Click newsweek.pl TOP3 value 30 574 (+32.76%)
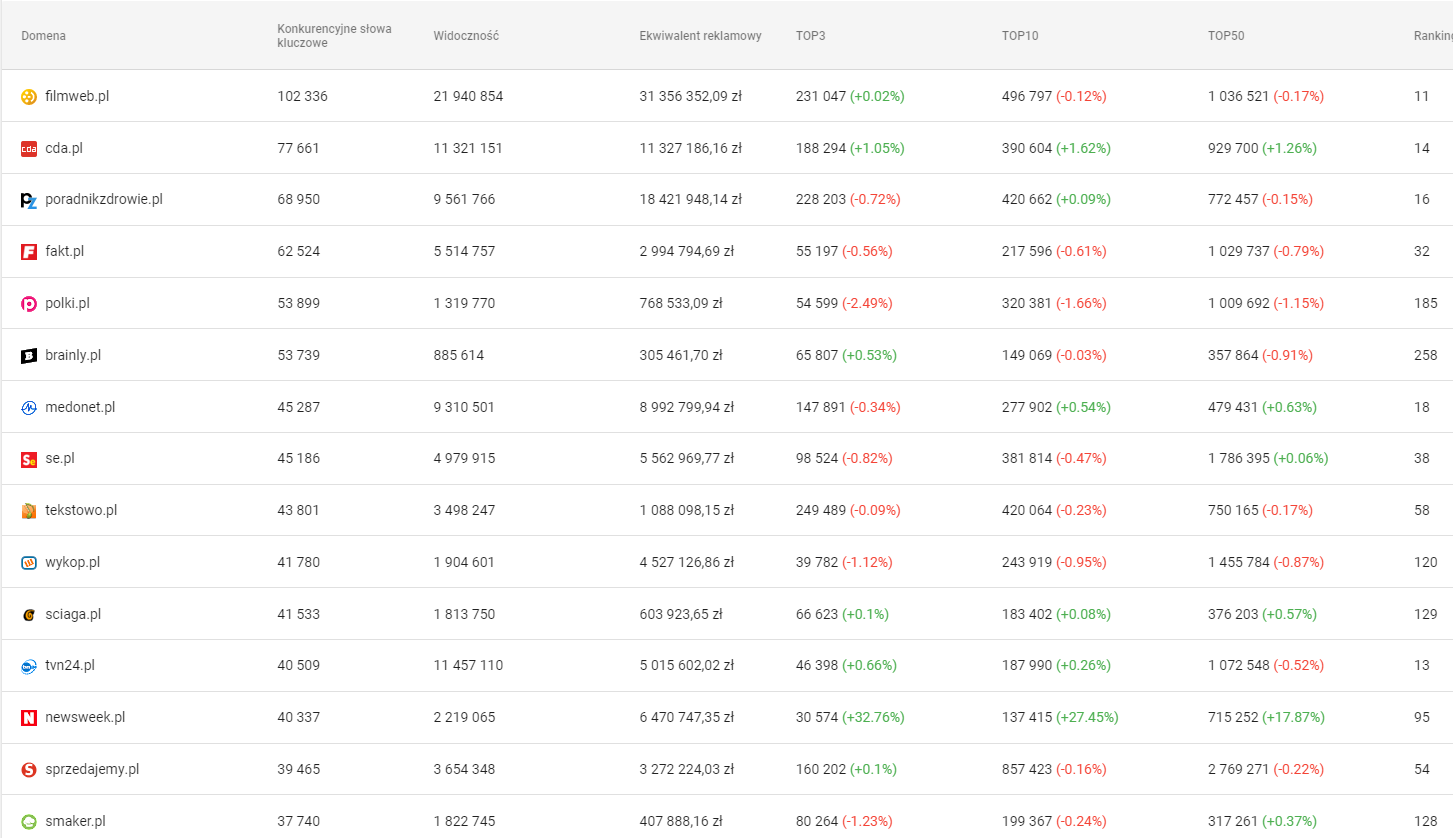Screen dimensions: 1453x838 click(850, 717)
